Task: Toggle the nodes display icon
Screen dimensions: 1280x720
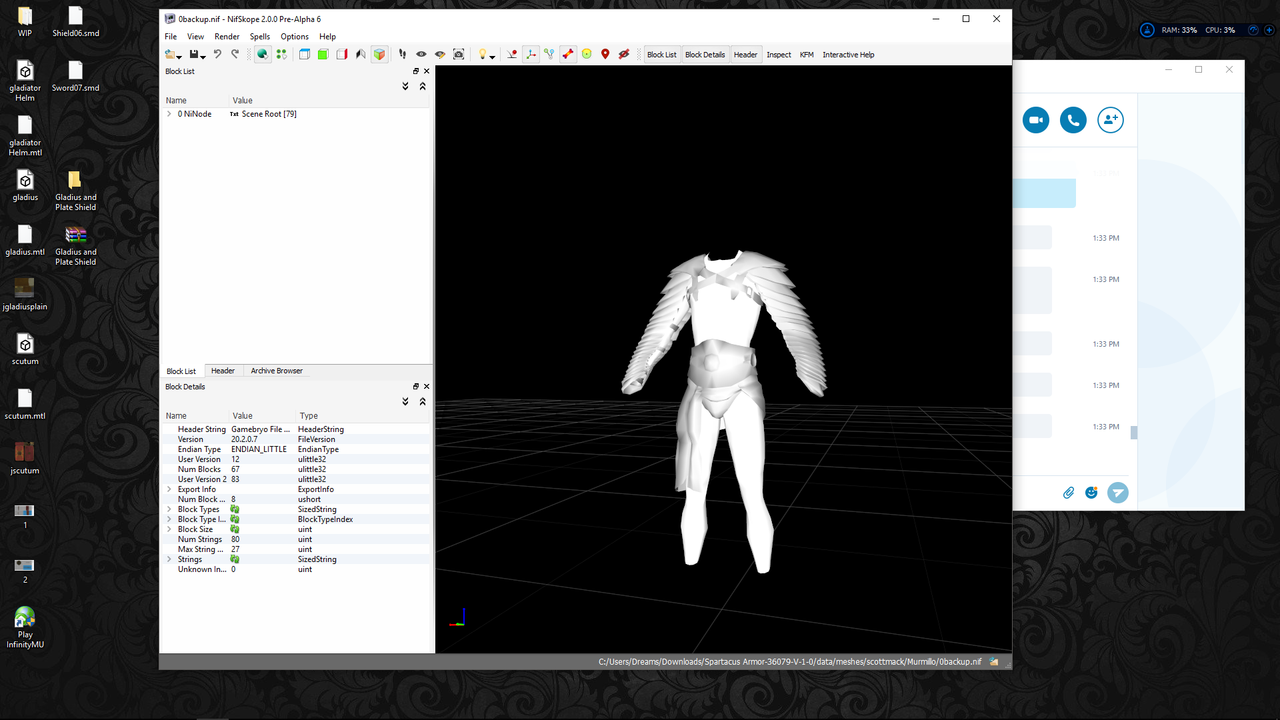Action: coord(549,54)
